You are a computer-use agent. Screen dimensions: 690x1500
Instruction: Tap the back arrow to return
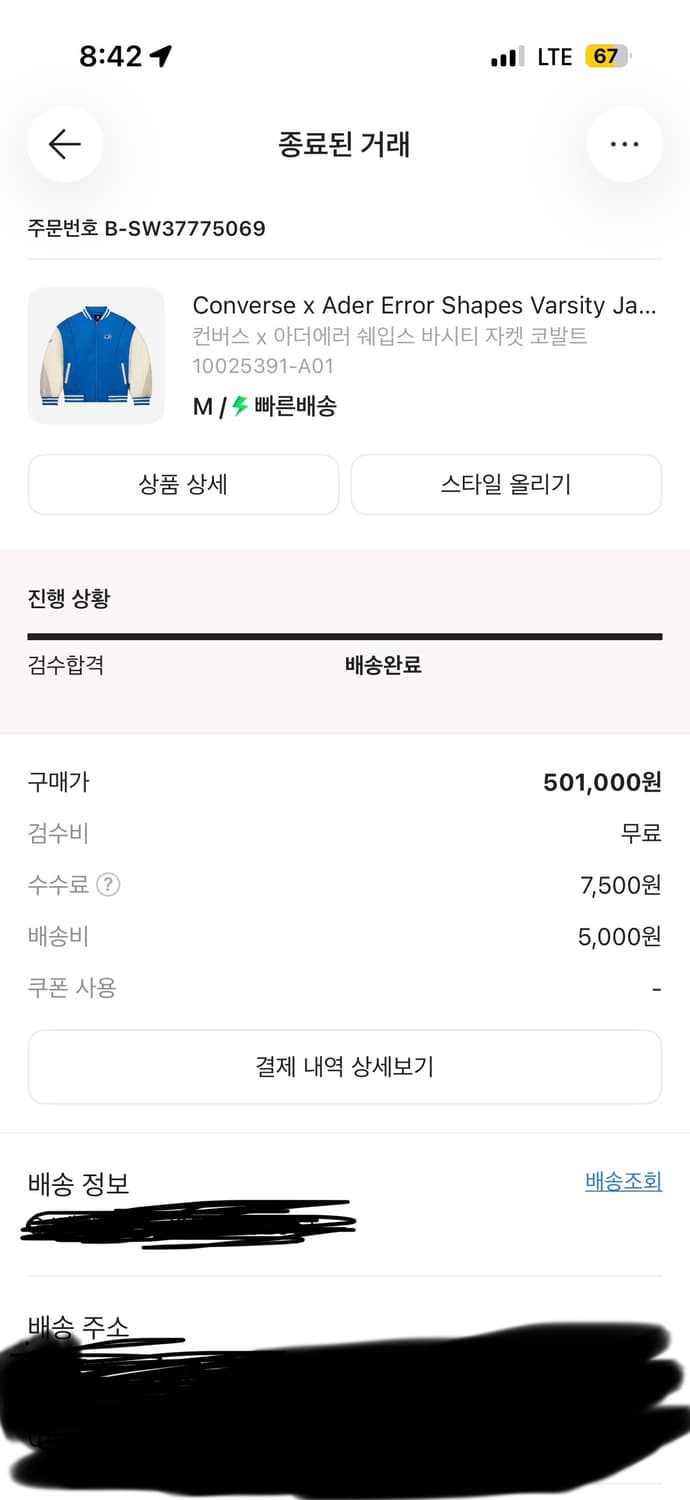64,144
